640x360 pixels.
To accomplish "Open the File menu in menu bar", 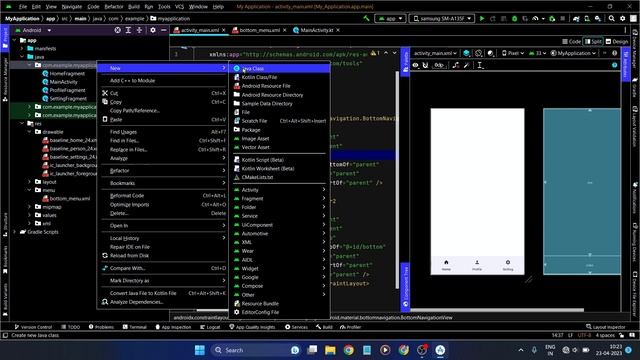I will [23, 7].
